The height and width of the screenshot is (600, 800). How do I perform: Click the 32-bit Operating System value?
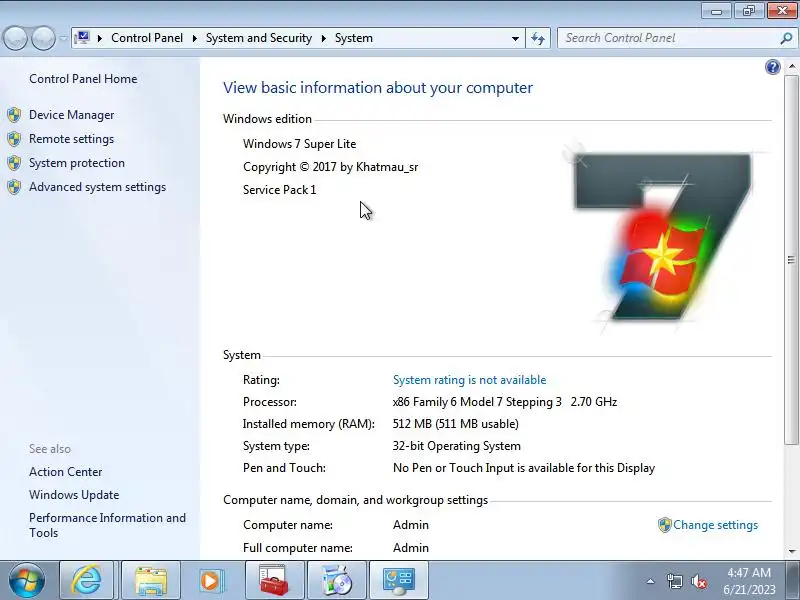point(457,446)
